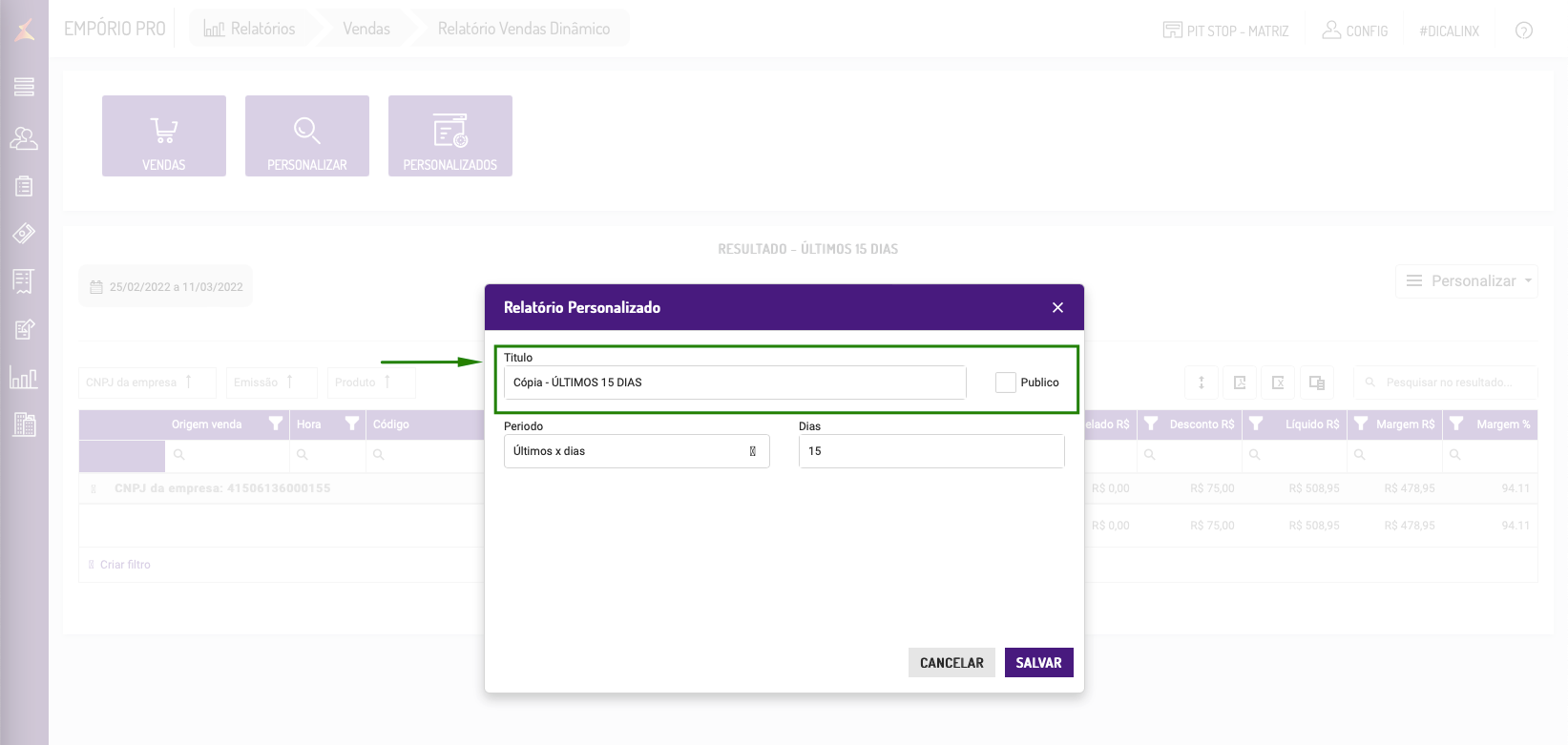Click the Dias number field
The height and width of the screenshot is (745, 1568).
[x=930, y=451]
